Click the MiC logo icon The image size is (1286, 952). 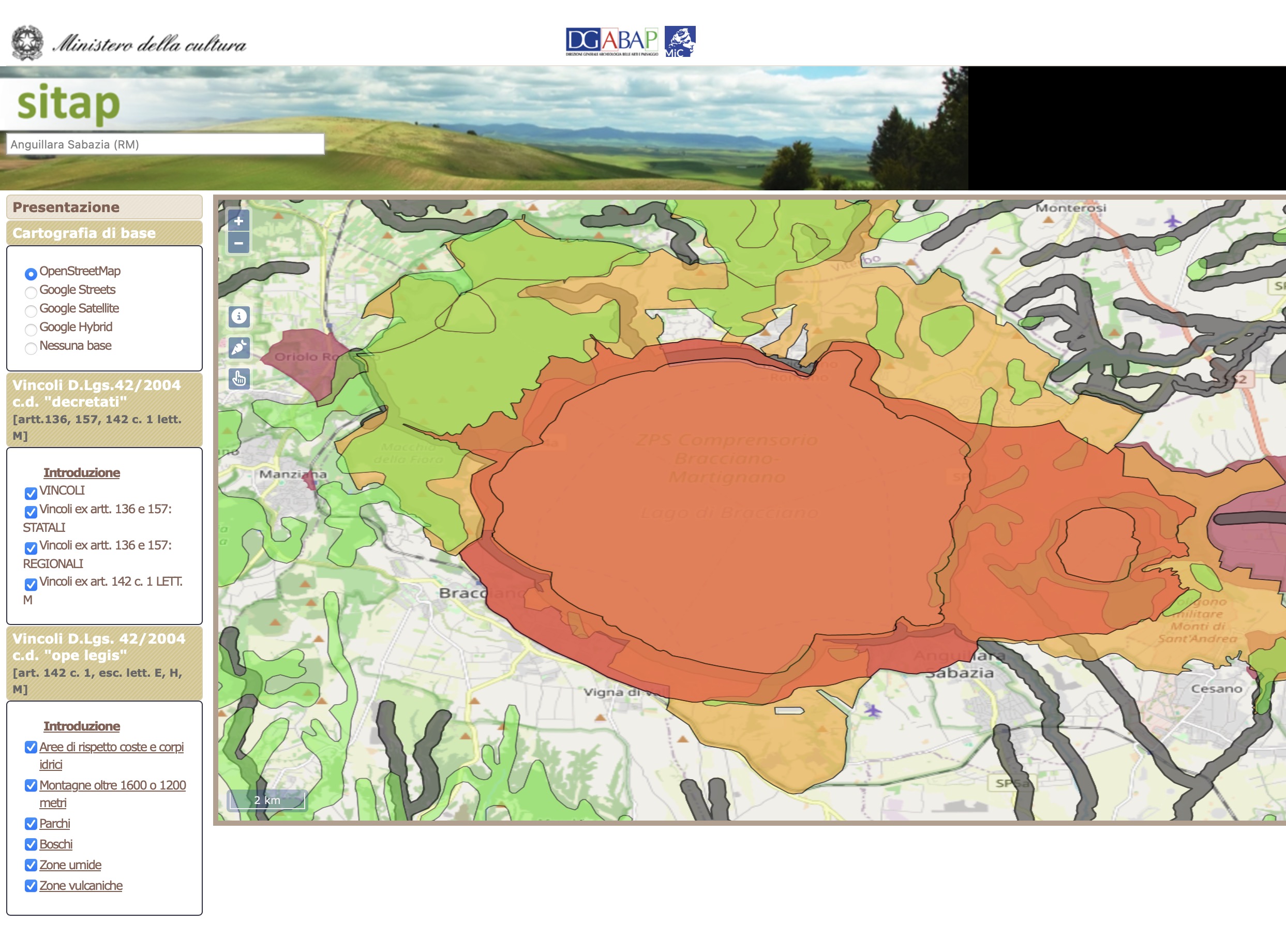click(x=680, y=41)
